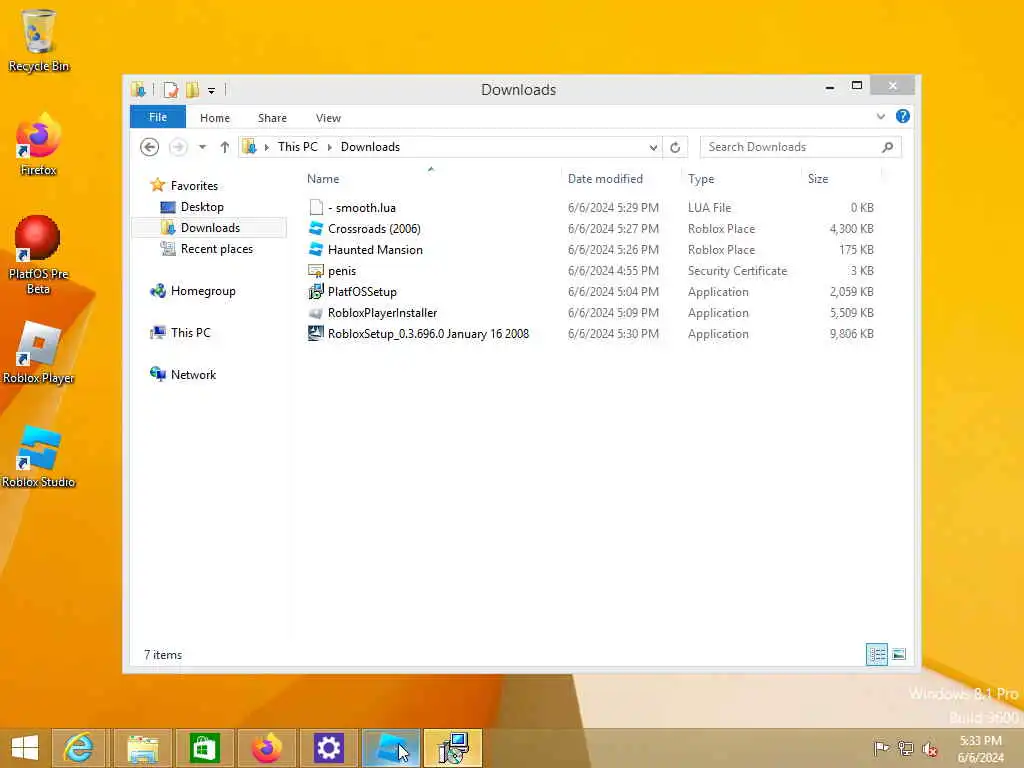Click '4,300 KB' size cell
1024x768 pixels.
point(852,229)
